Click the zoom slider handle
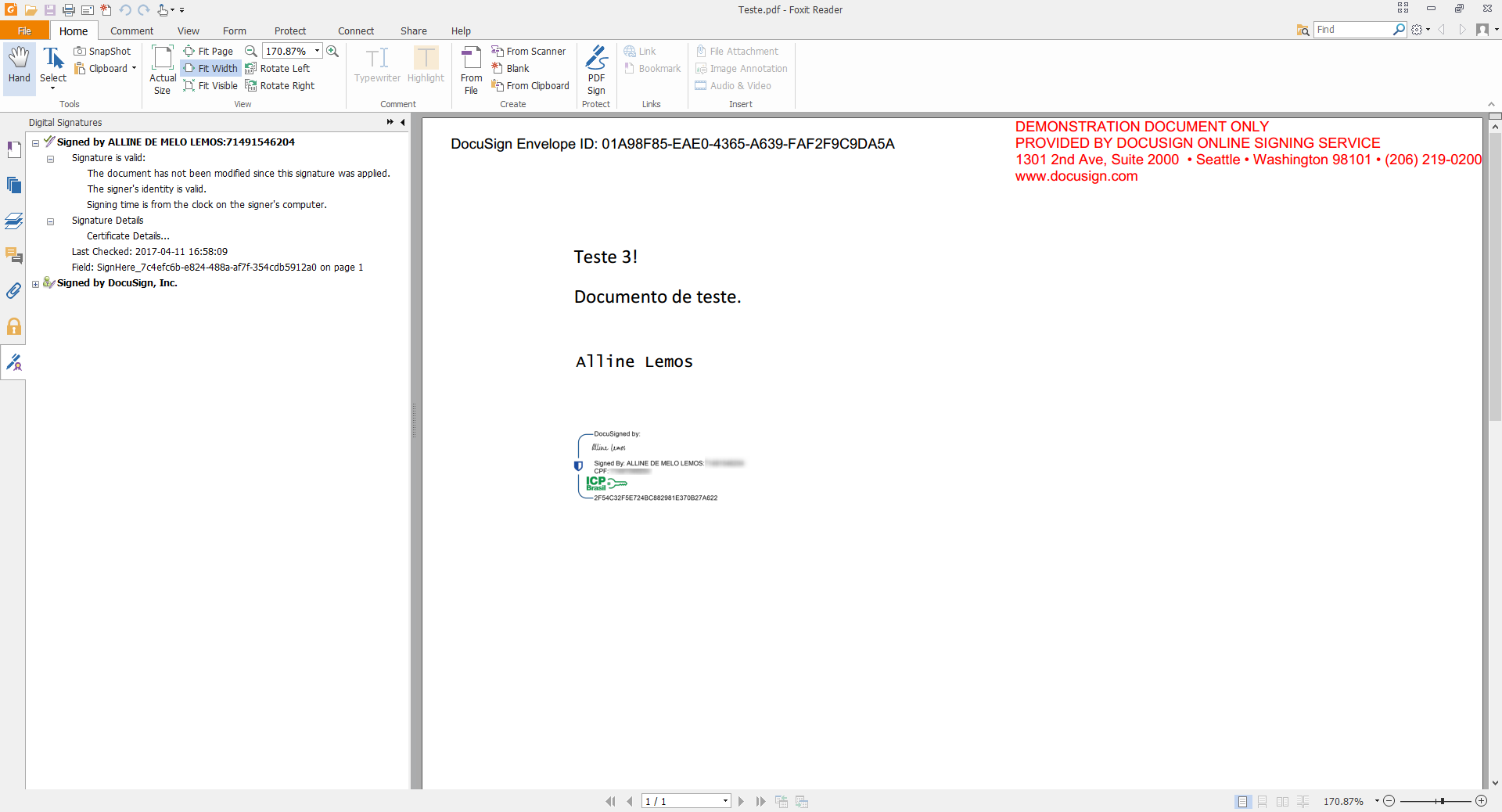1502x812 pixels. point(1441,801)
